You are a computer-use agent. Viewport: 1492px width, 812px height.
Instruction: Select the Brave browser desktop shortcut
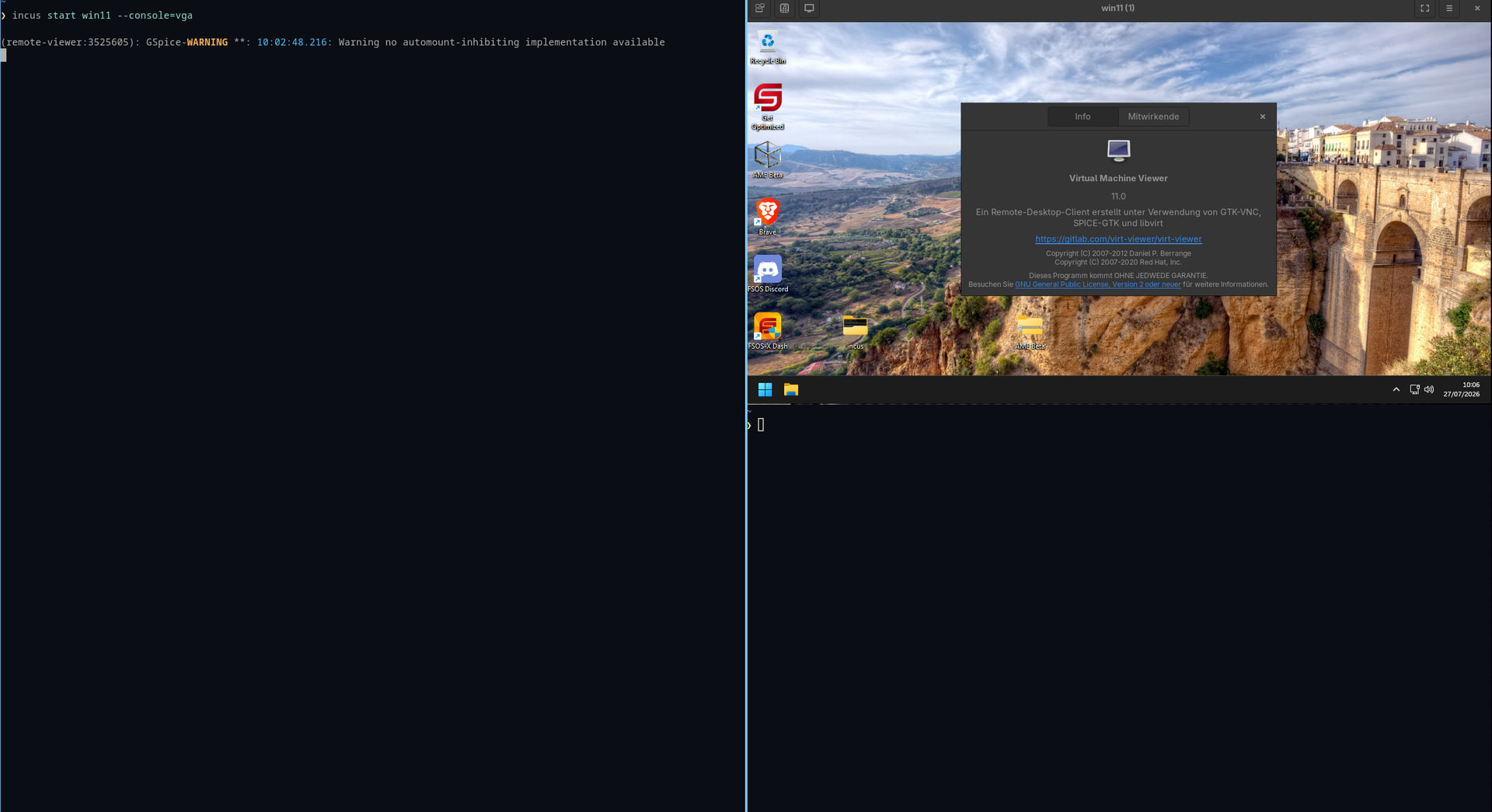768,216
